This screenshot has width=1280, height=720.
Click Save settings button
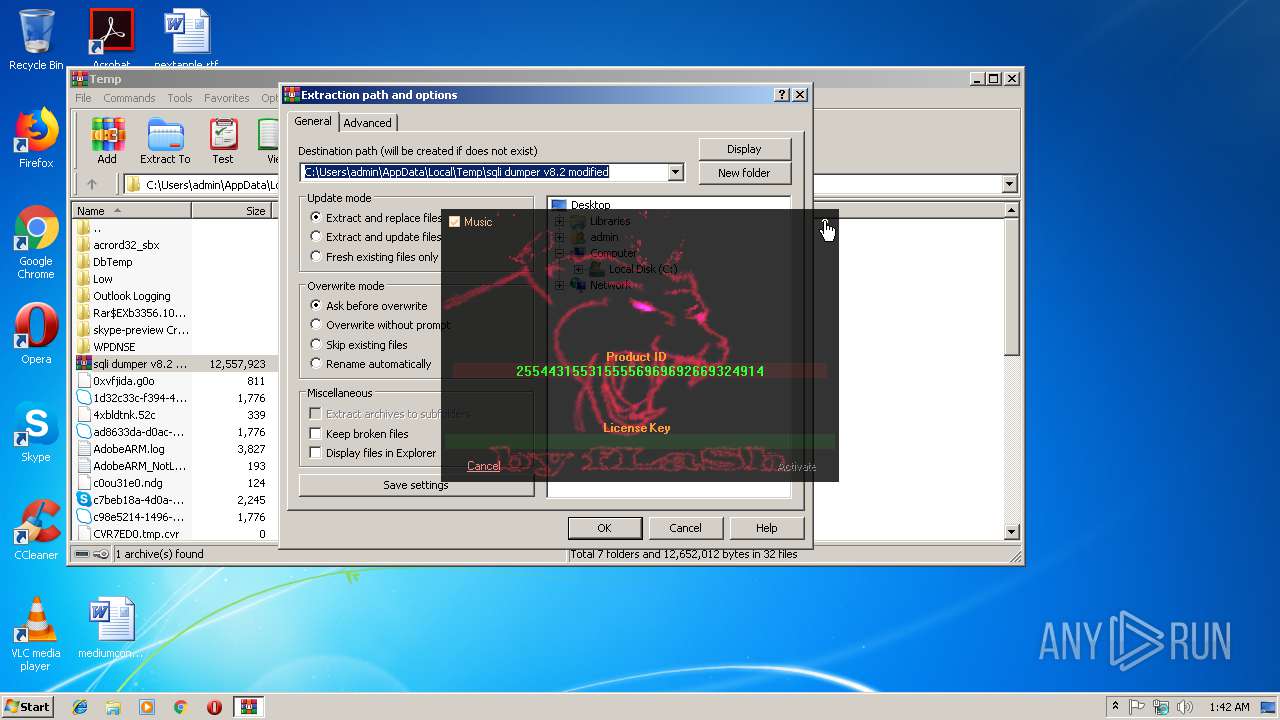(x=415, y=485)
